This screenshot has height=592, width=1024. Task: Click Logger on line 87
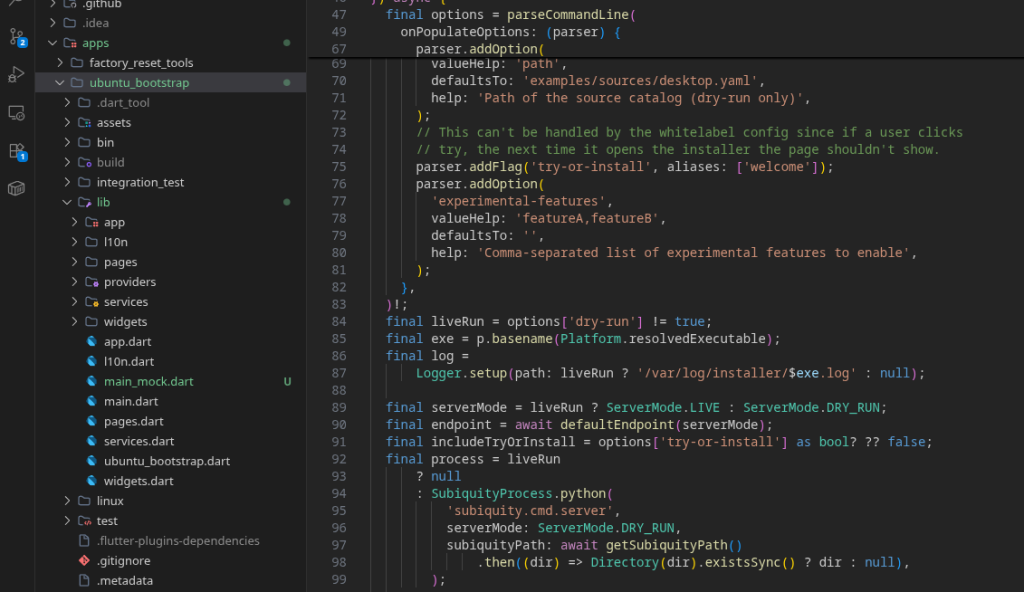438,373
